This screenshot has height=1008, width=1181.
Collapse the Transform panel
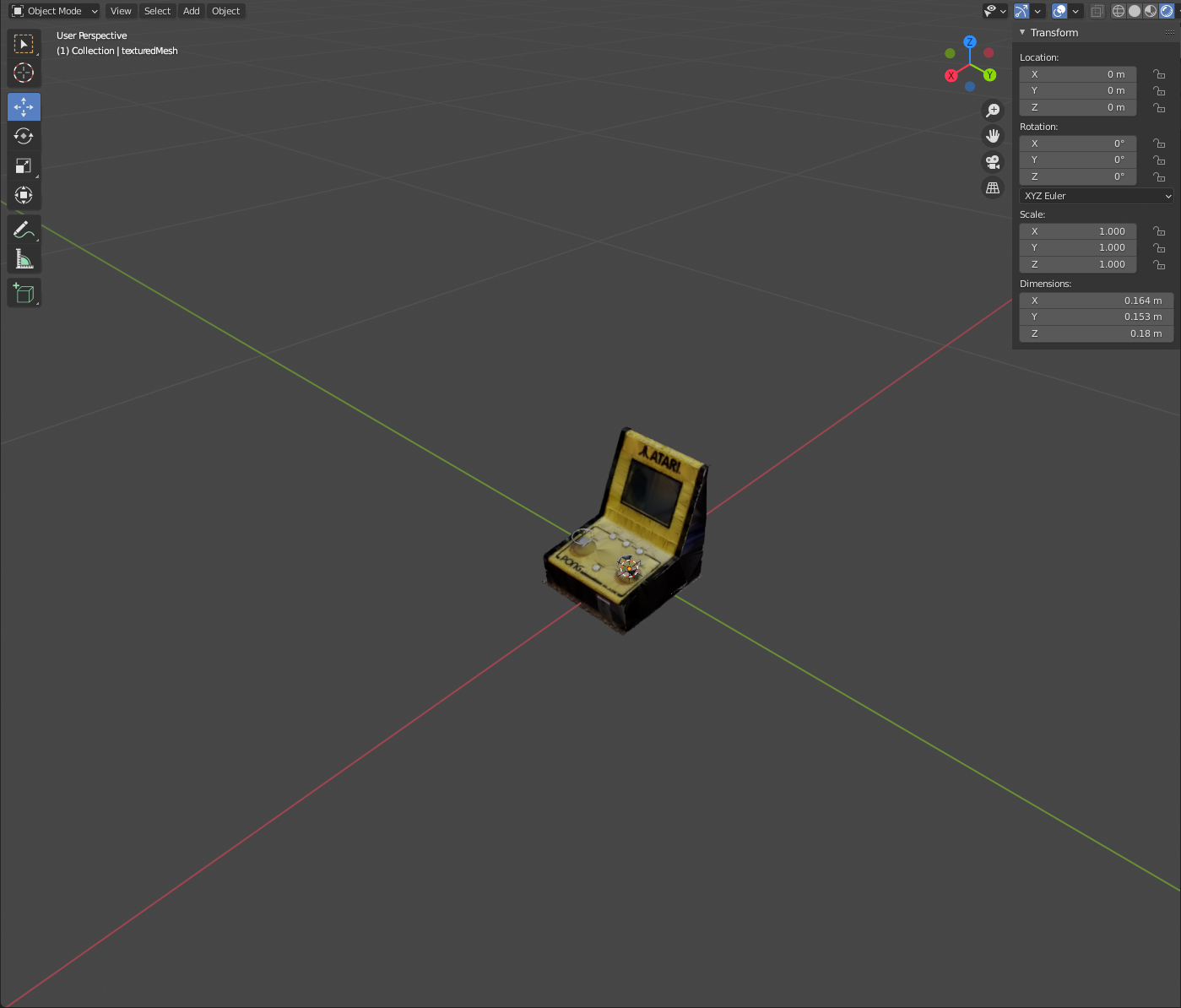[x=1023, y=33]
